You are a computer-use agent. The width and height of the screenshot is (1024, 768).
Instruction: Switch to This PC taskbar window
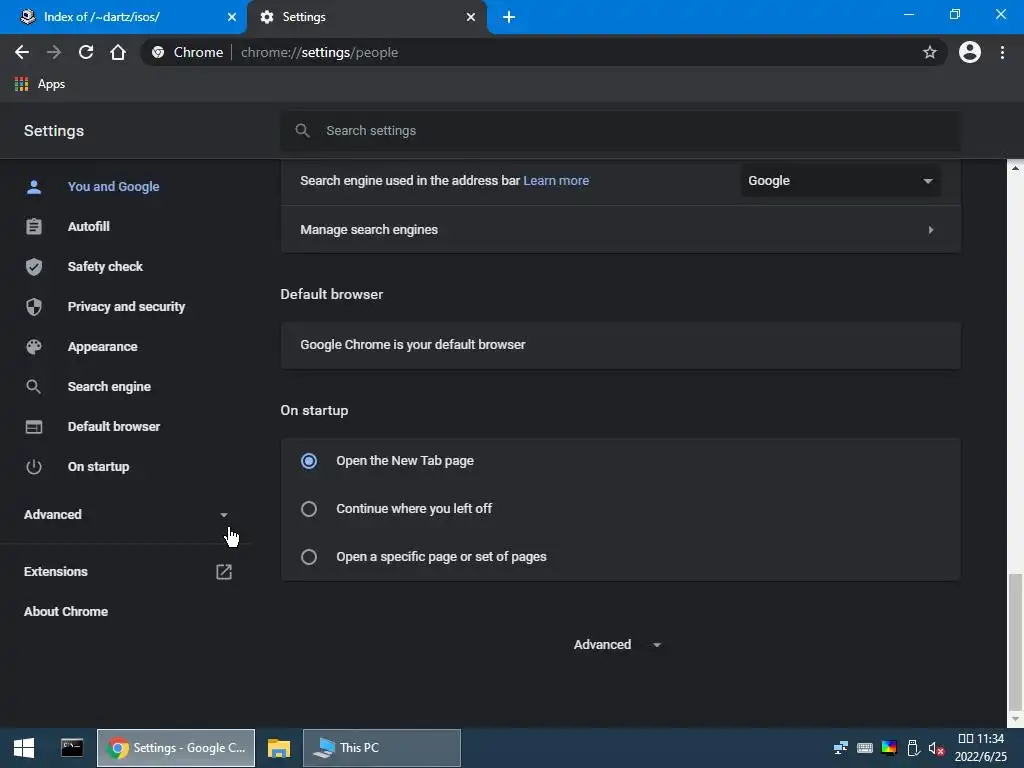click(381, 748)
